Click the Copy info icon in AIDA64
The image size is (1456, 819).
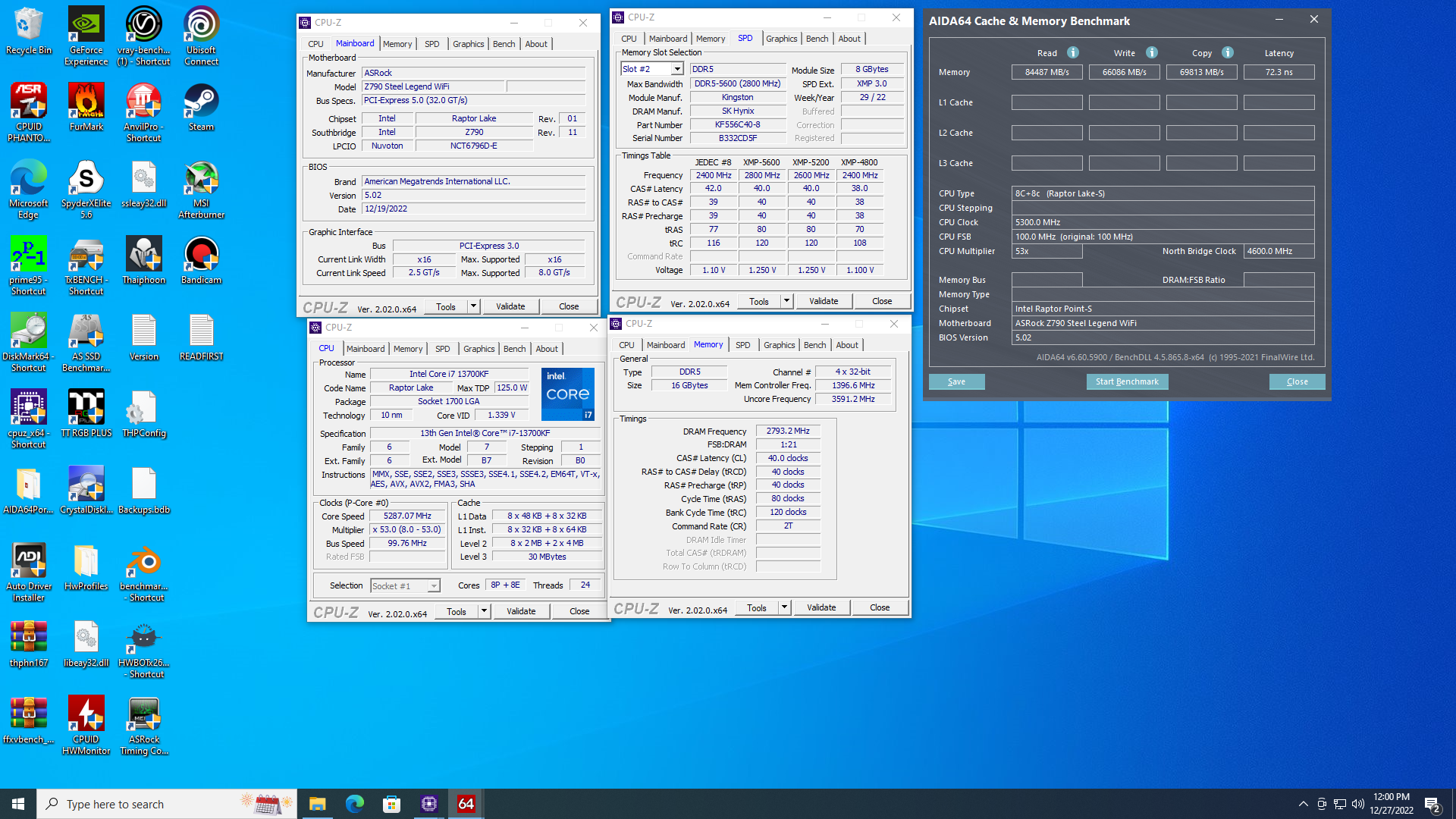(x=1227, y=52)
